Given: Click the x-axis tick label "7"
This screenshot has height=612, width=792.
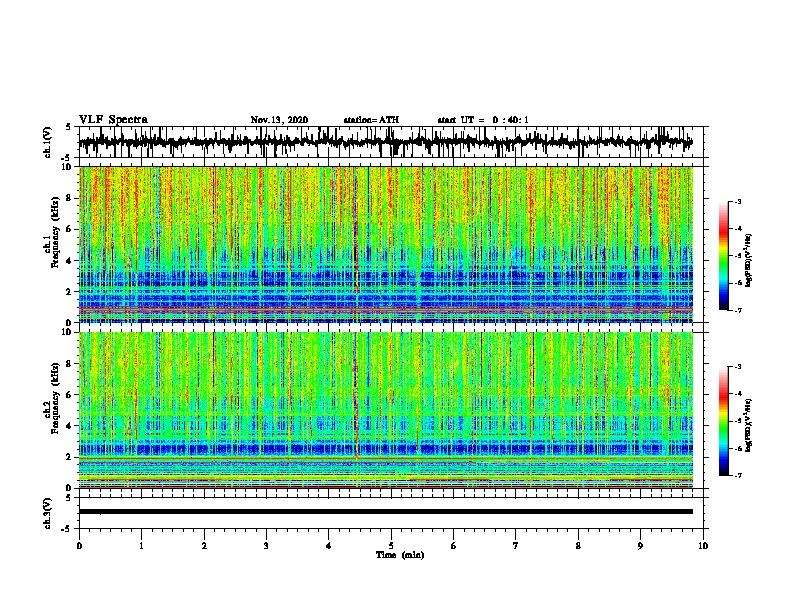Looking at the screenshot, I should (x=516, y=546).
